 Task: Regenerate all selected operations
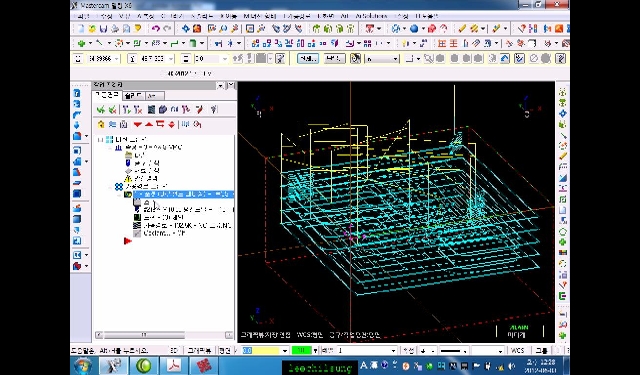click(x=127, y=109)
